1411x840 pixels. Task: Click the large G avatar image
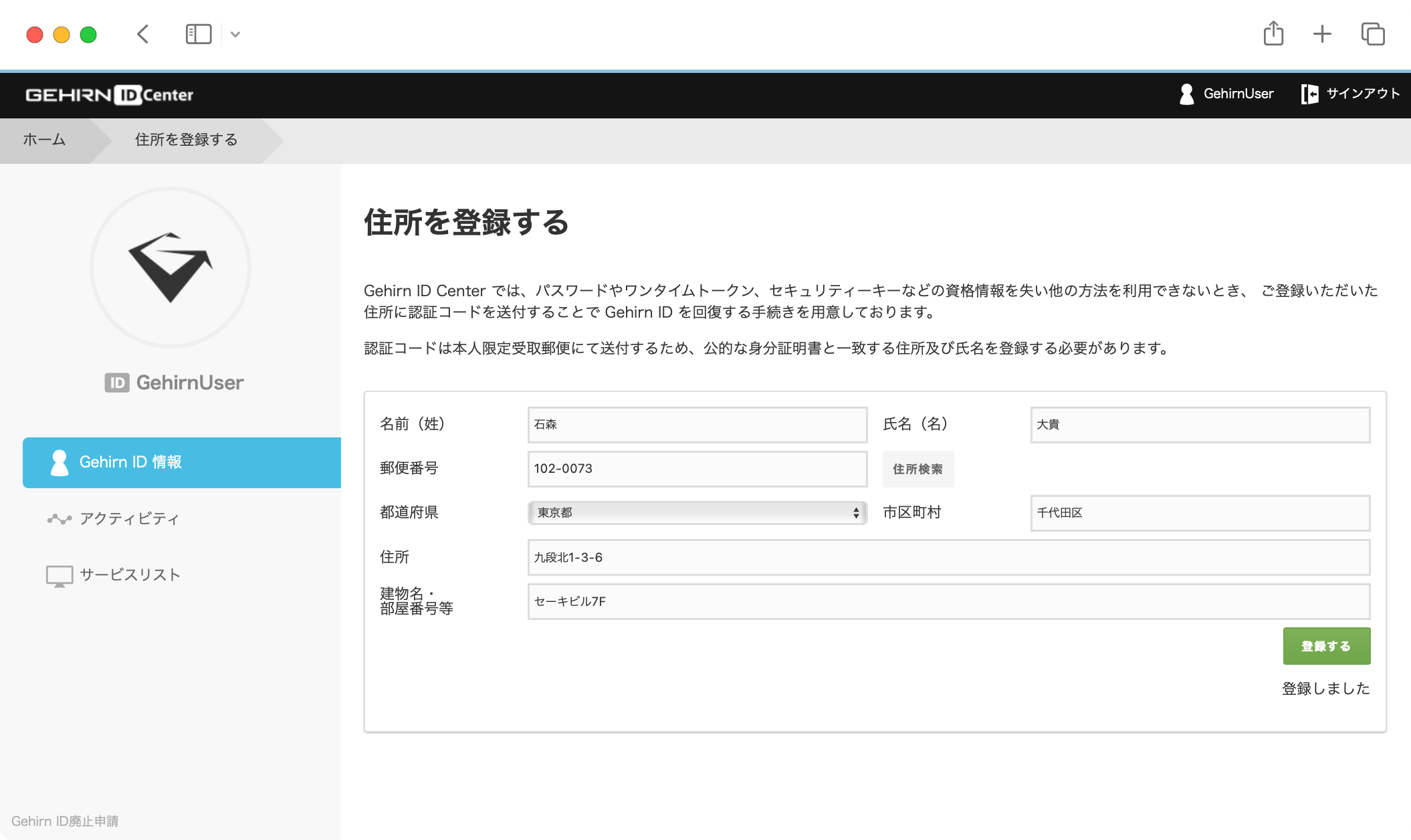coord(171,268)
